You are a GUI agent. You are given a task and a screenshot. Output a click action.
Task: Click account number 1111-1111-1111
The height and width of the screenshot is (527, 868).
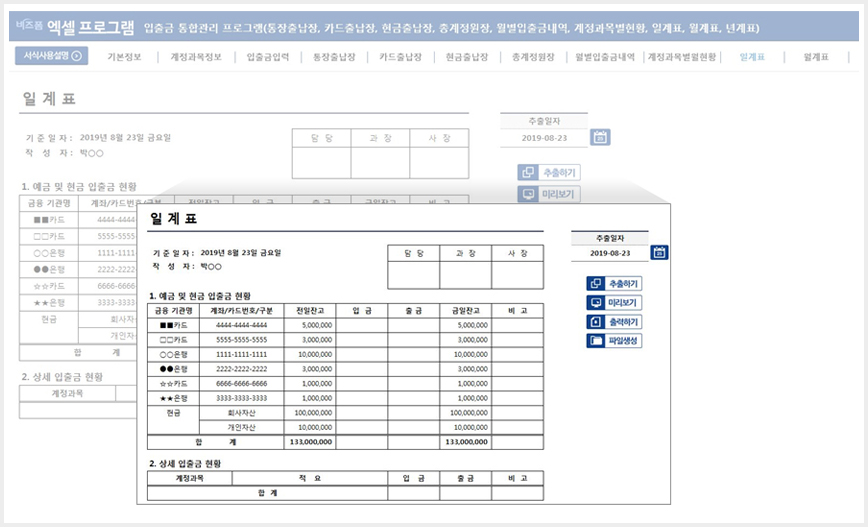pyautogui.click(x=241, y=354)
